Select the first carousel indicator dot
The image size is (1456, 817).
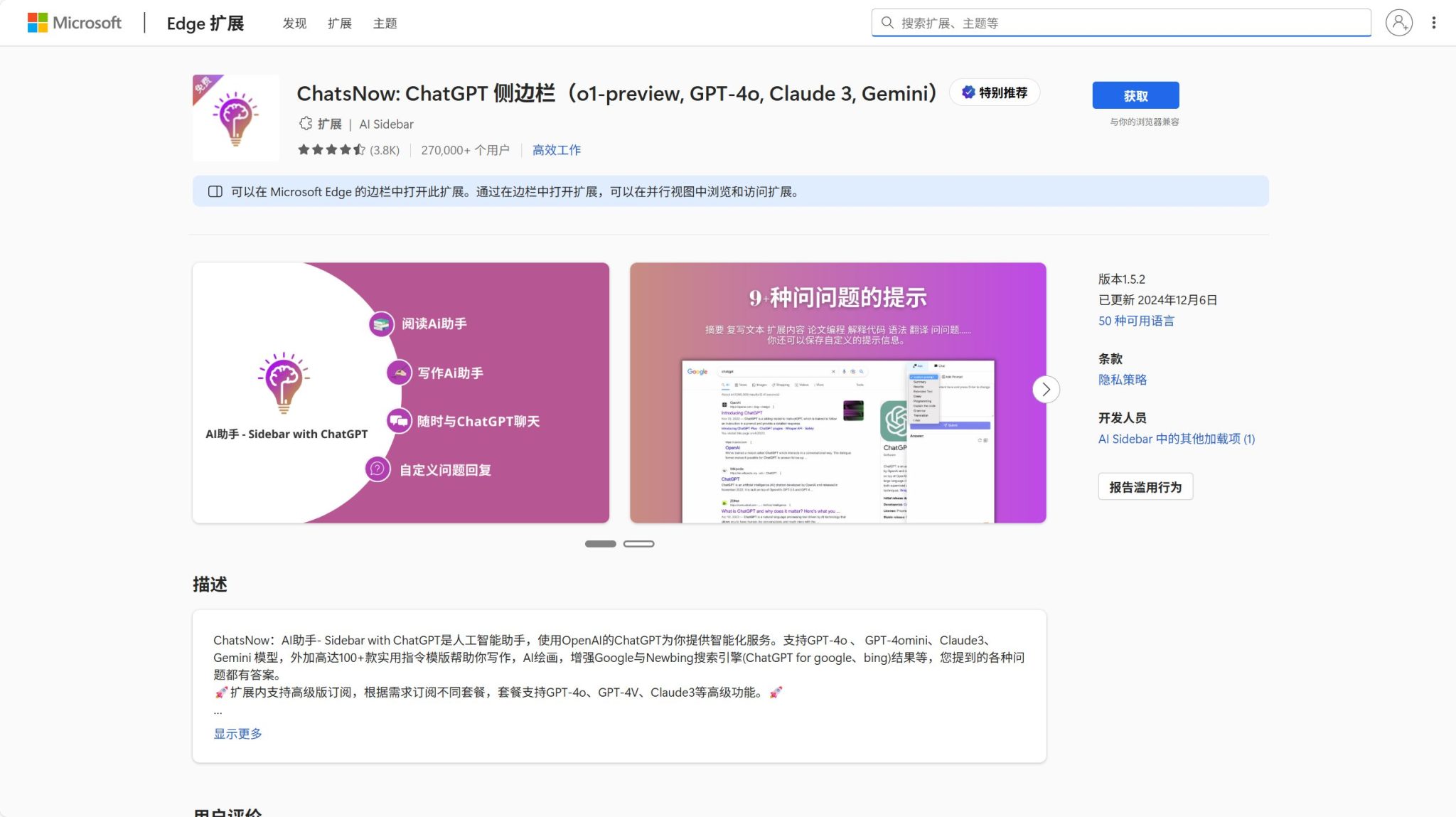[600, 543]
